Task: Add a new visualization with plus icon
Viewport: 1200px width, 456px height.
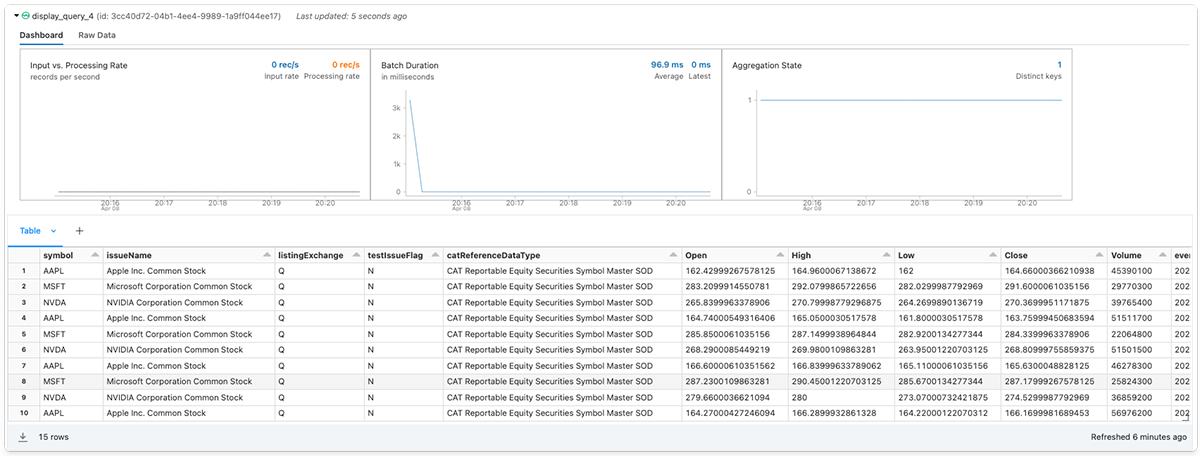Action: point(79,231)
